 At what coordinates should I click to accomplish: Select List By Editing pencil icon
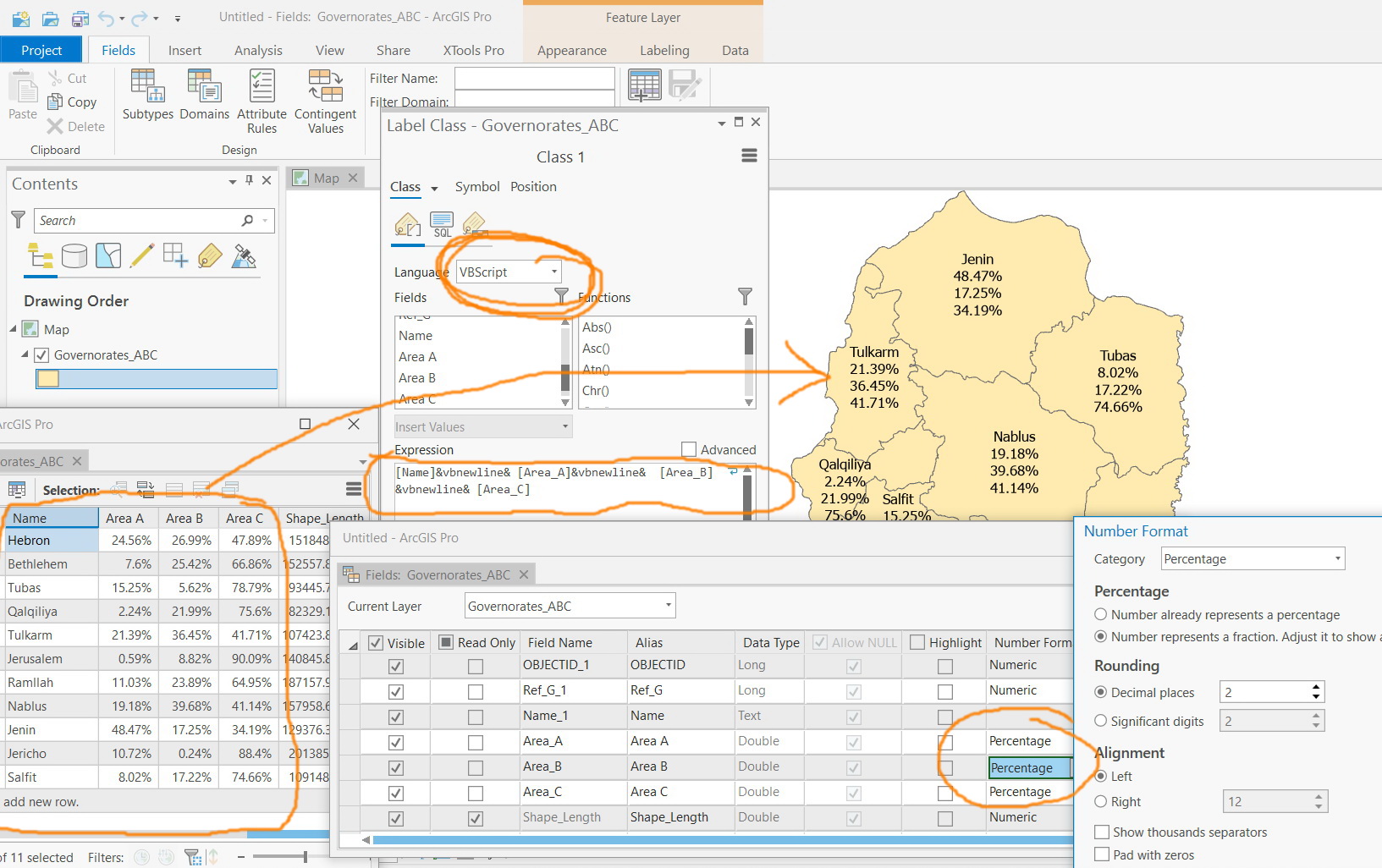click(141, 255)
